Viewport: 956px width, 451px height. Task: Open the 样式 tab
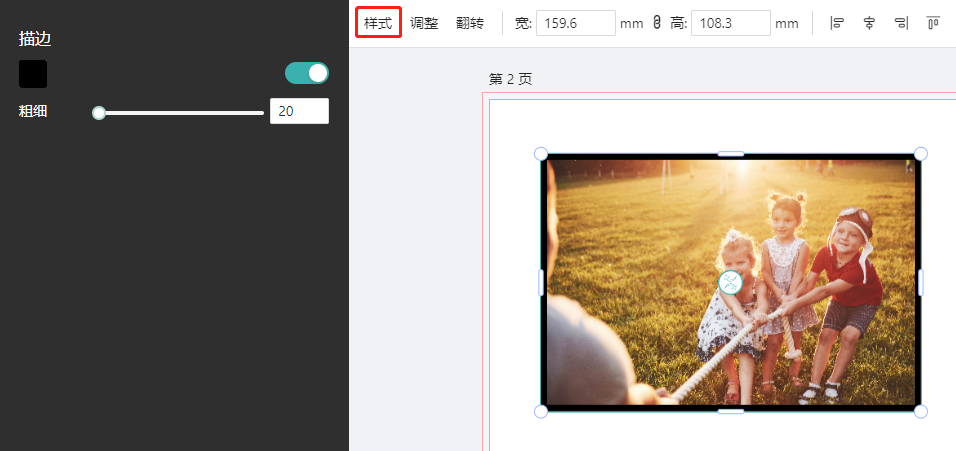coord(378,23)
